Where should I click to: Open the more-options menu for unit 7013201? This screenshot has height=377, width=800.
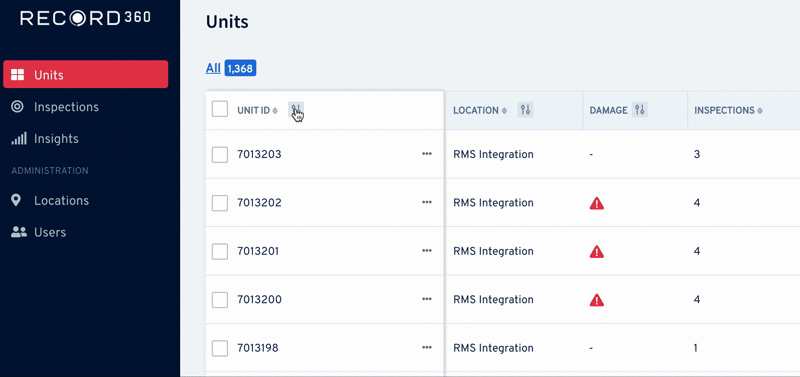click(x=427, y=250)
